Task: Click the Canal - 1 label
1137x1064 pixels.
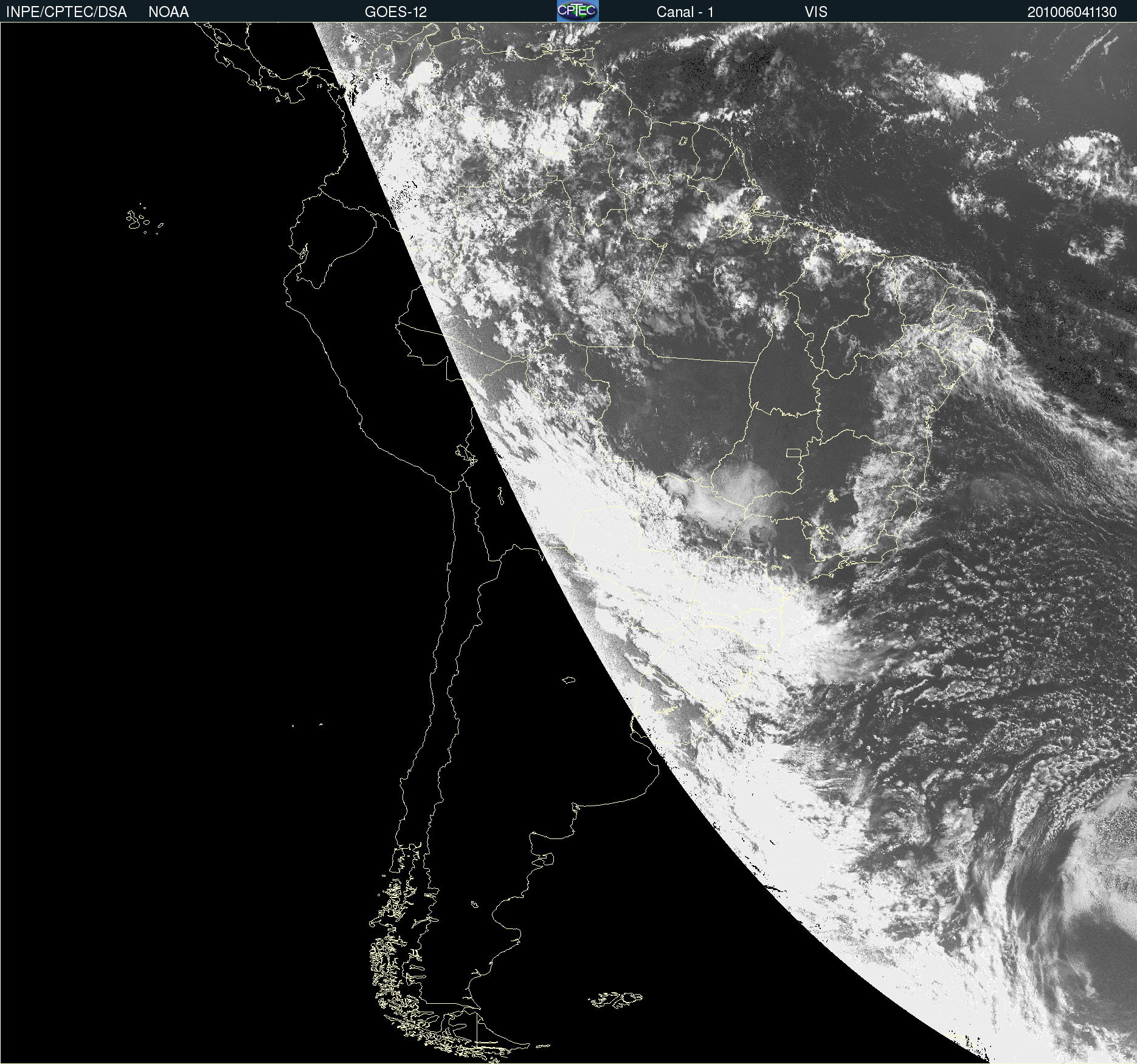Action: pyautogui.click(x=685, y=12)
